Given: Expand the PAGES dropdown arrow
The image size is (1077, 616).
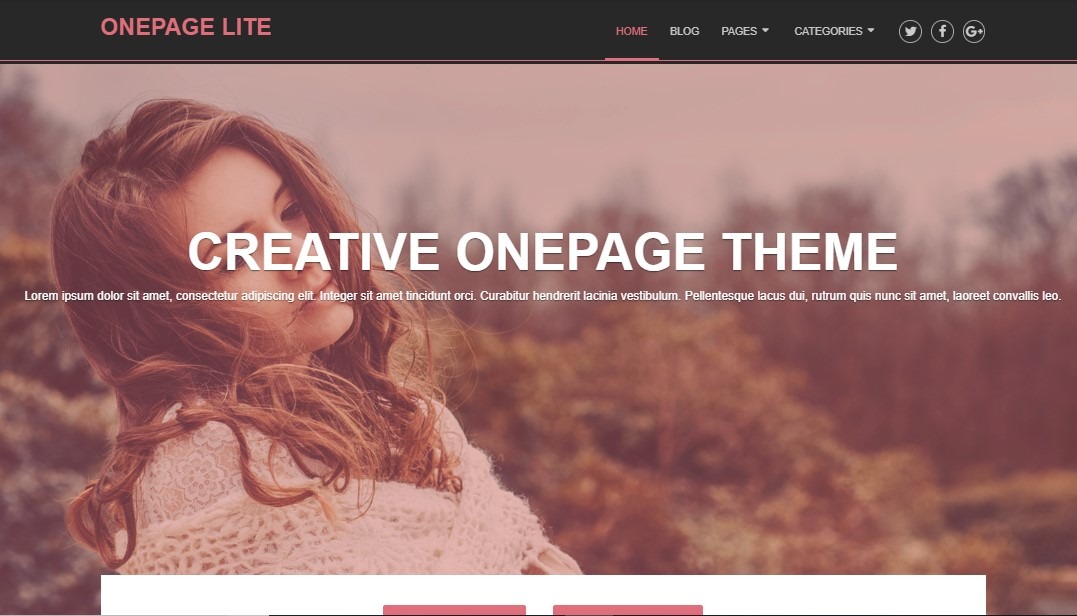Looking at the screenshot, I should point(765,31).
